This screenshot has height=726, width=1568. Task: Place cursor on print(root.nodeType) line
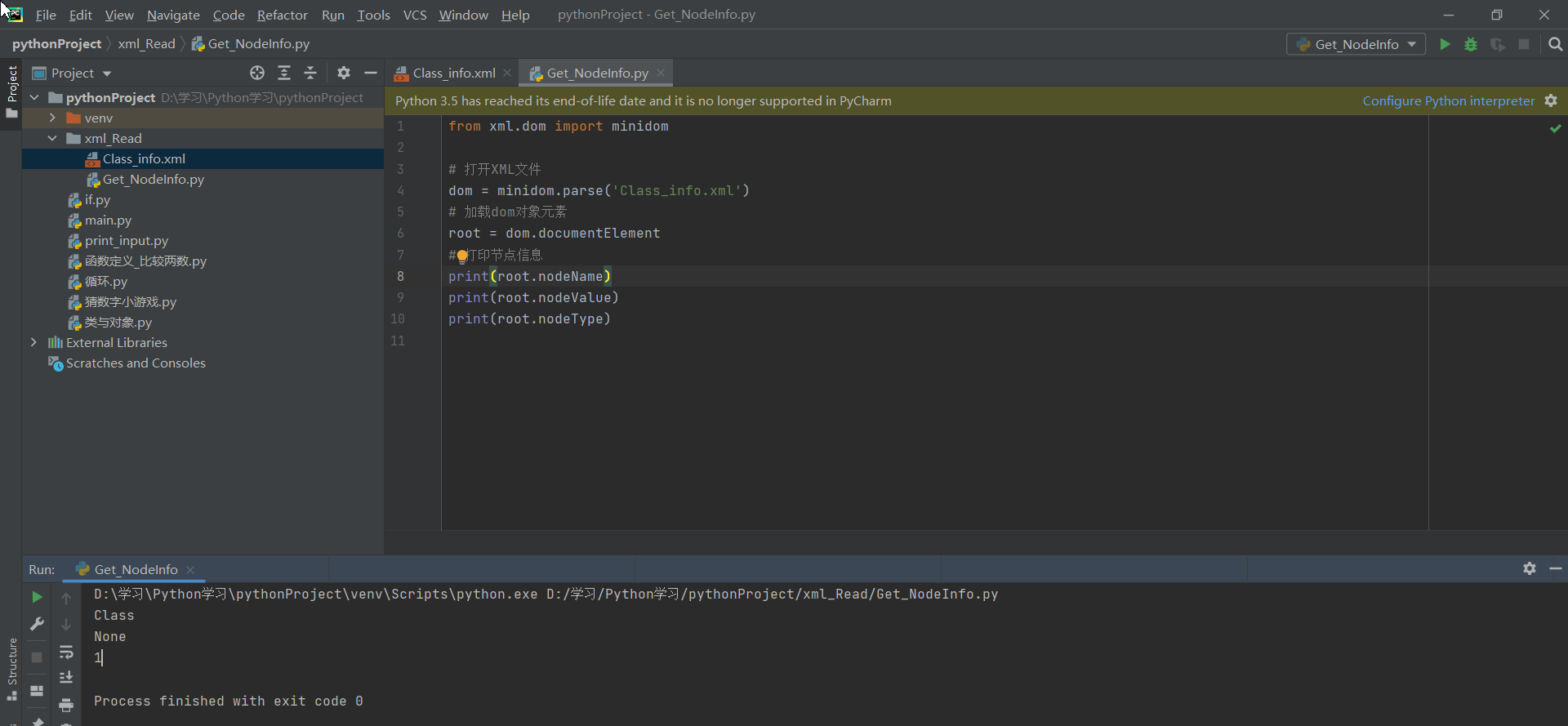pos(529,318)
